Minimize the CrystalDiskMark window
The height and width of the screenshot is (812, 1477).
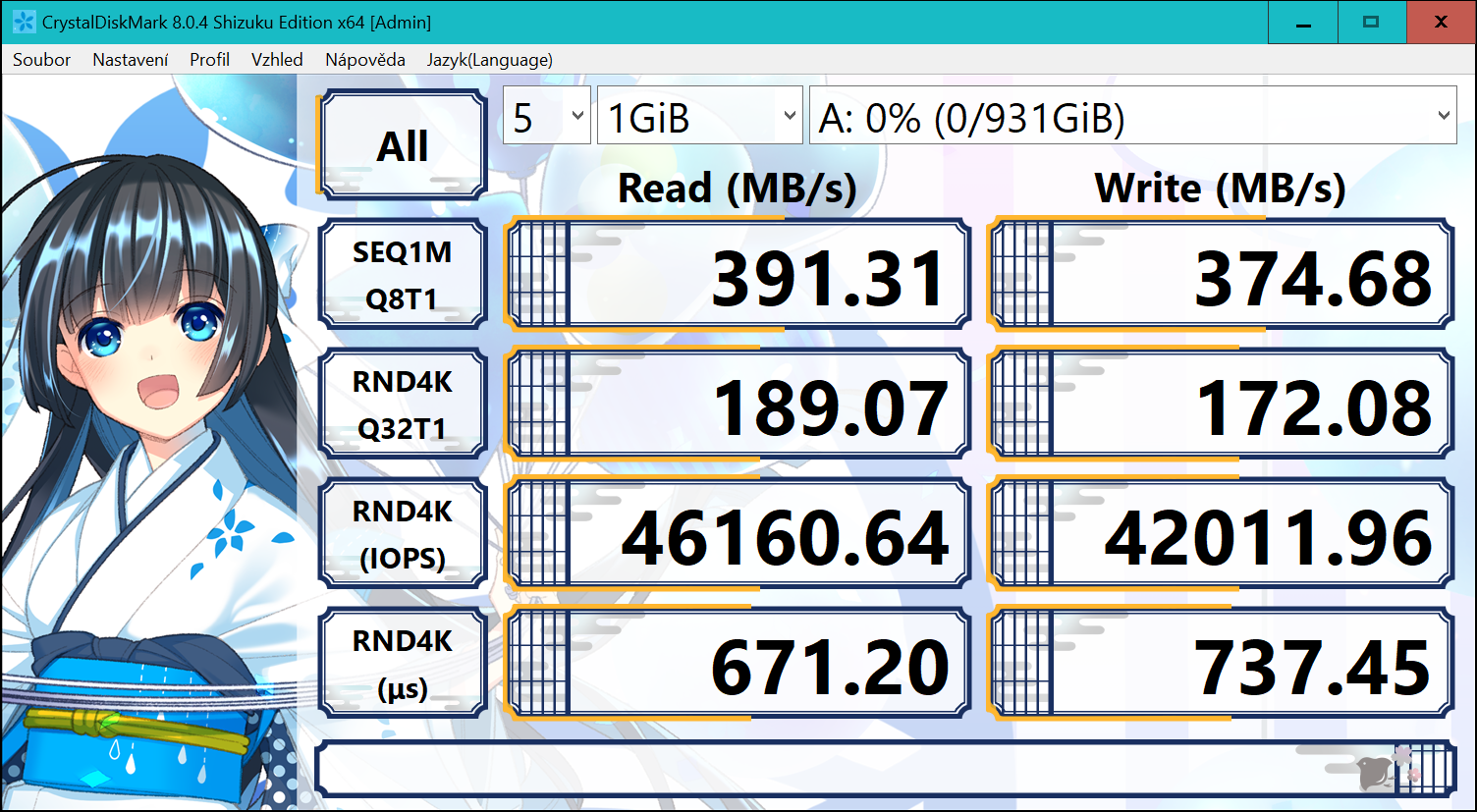click(1303, 23)
